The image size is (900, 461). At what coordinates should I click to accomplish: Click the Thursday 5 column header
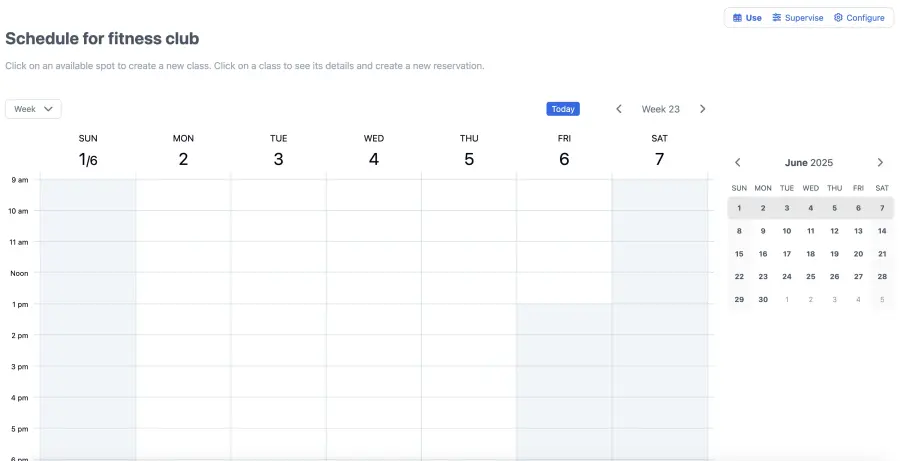(469, 150)
